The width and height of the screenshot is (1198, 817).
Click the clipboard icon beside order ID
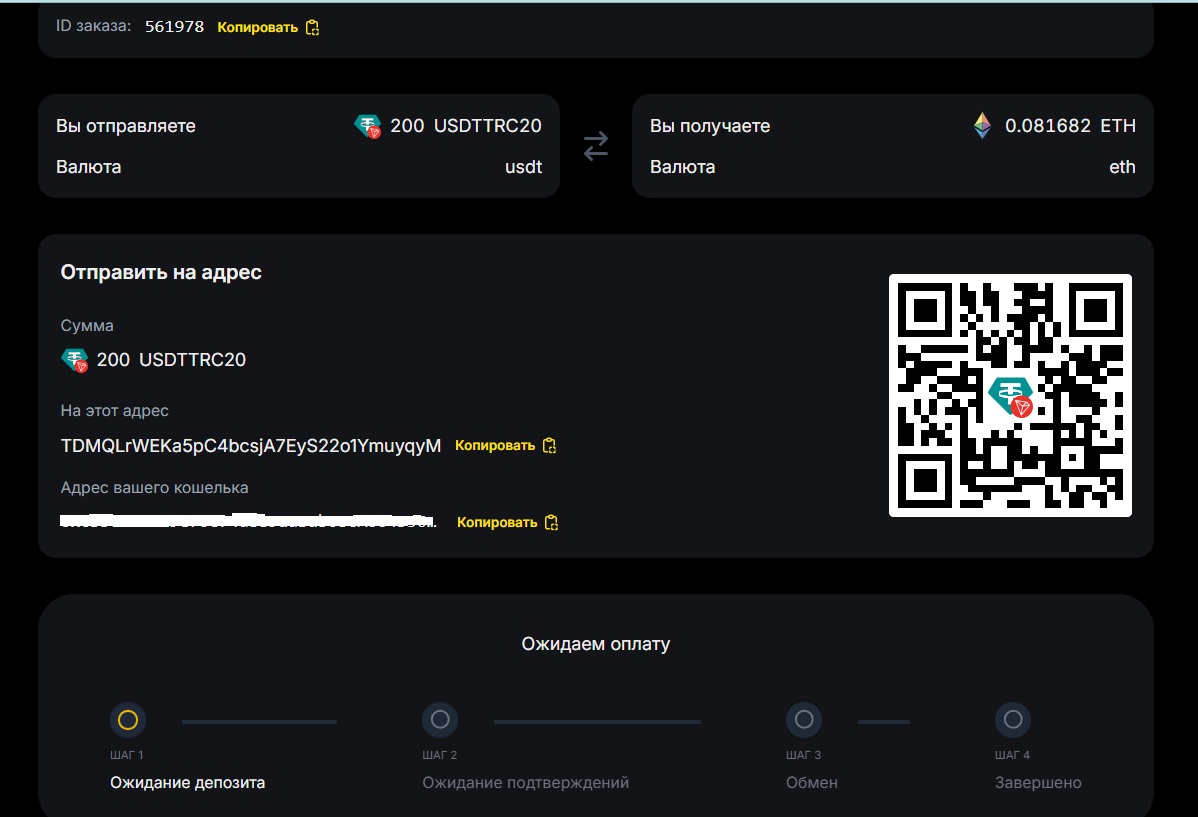click(x=312, y=28)
